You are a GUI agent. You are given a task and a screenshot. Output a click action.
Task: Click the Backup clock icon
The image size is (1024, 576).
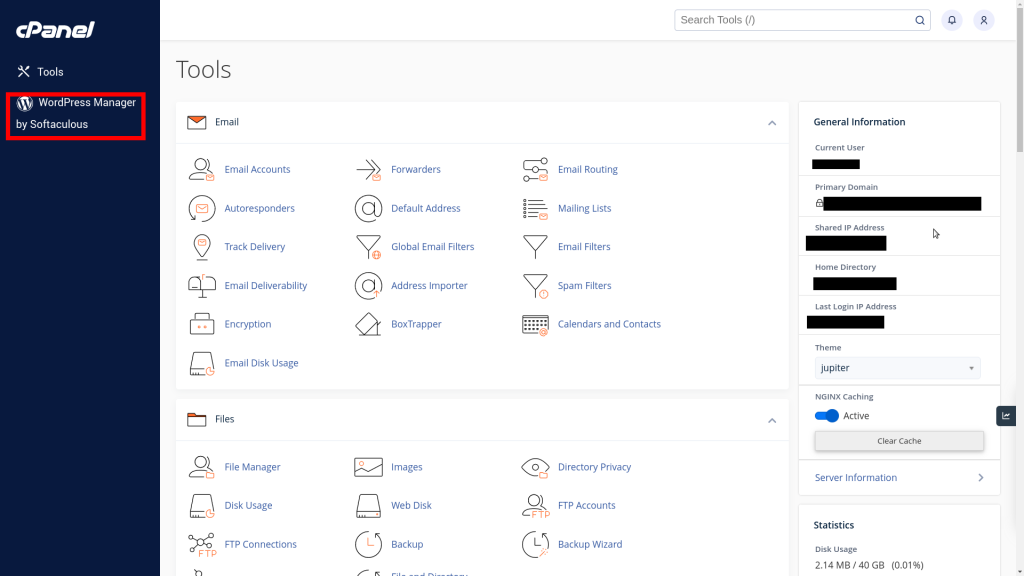368,544
